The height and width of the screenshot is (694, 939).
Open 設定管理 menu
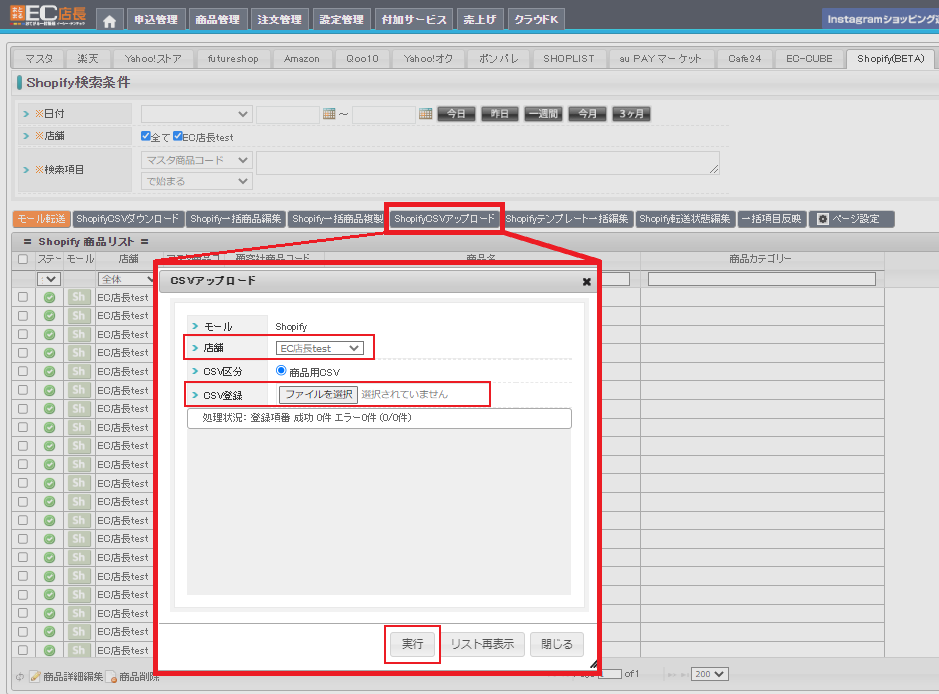point(341,20)
